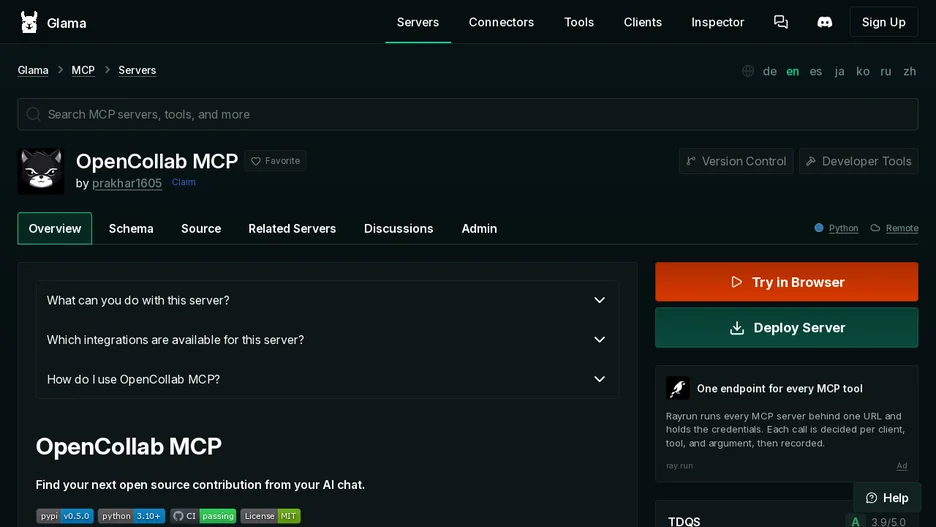The image size is (936, 527).
Task: Expand 'What can you do with this server?'
Action: pyautogui.click(x=327, y=300)
